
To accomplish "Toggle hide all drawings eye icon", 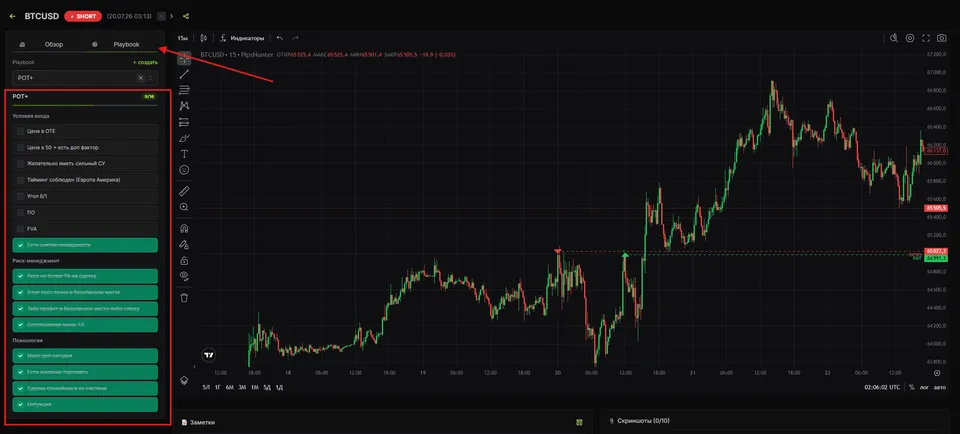I will pos(184,276).
